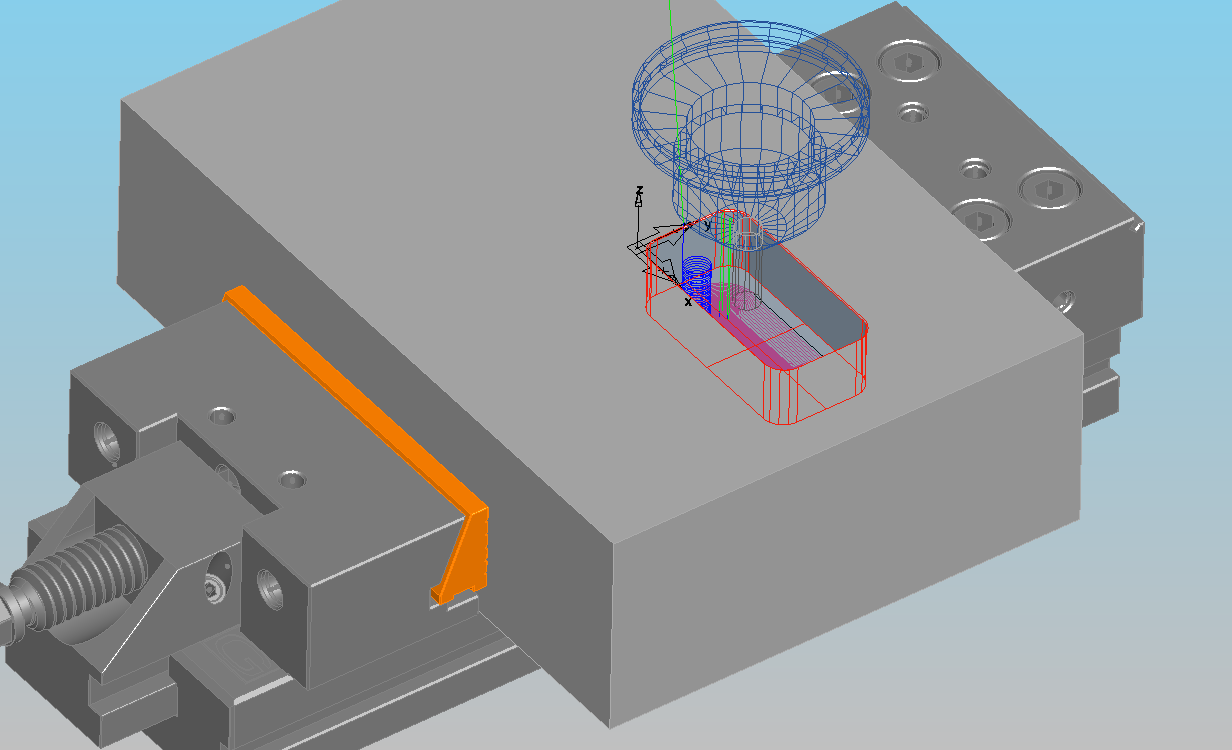This screenshot has height=750, width=1232.
Task: Select the red pocket wireframe outline
Action: point(755,318)
